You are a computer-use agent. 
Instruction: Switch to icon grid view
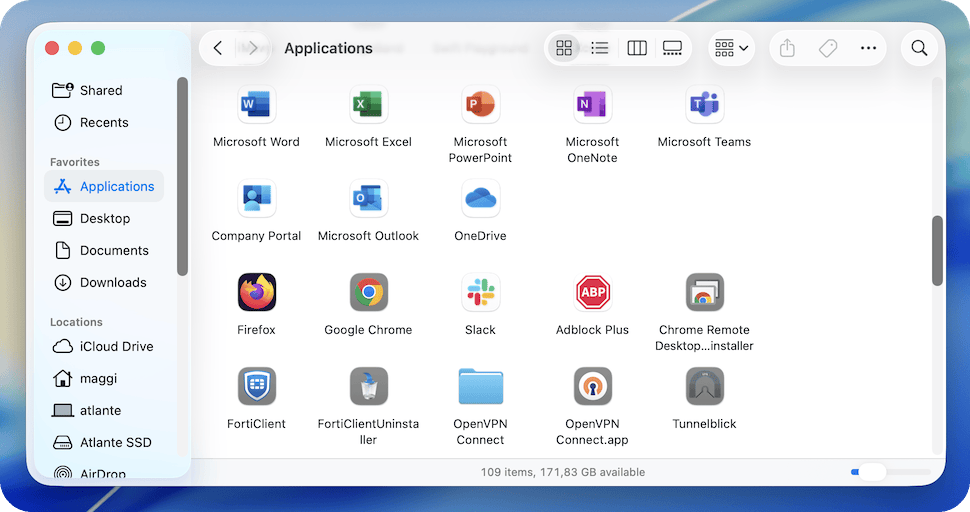pyautogui.click(x=564, y=48)
